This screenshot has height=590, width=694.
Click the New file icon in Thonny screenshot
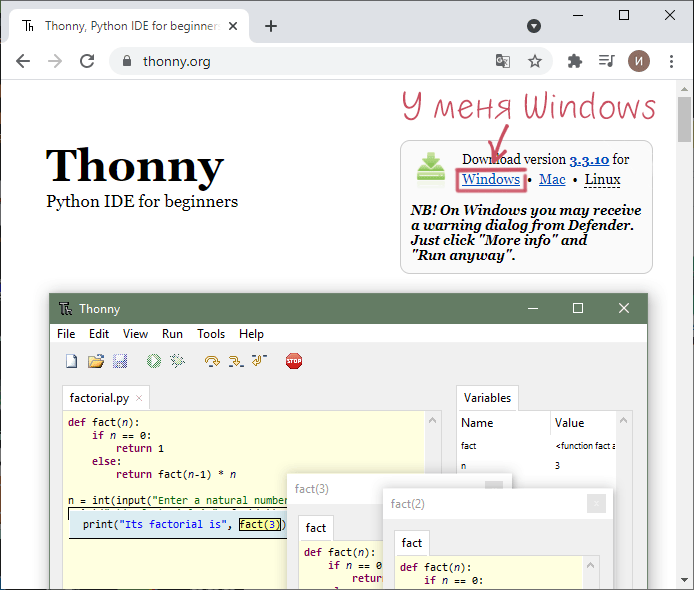[x=71, y=361]
